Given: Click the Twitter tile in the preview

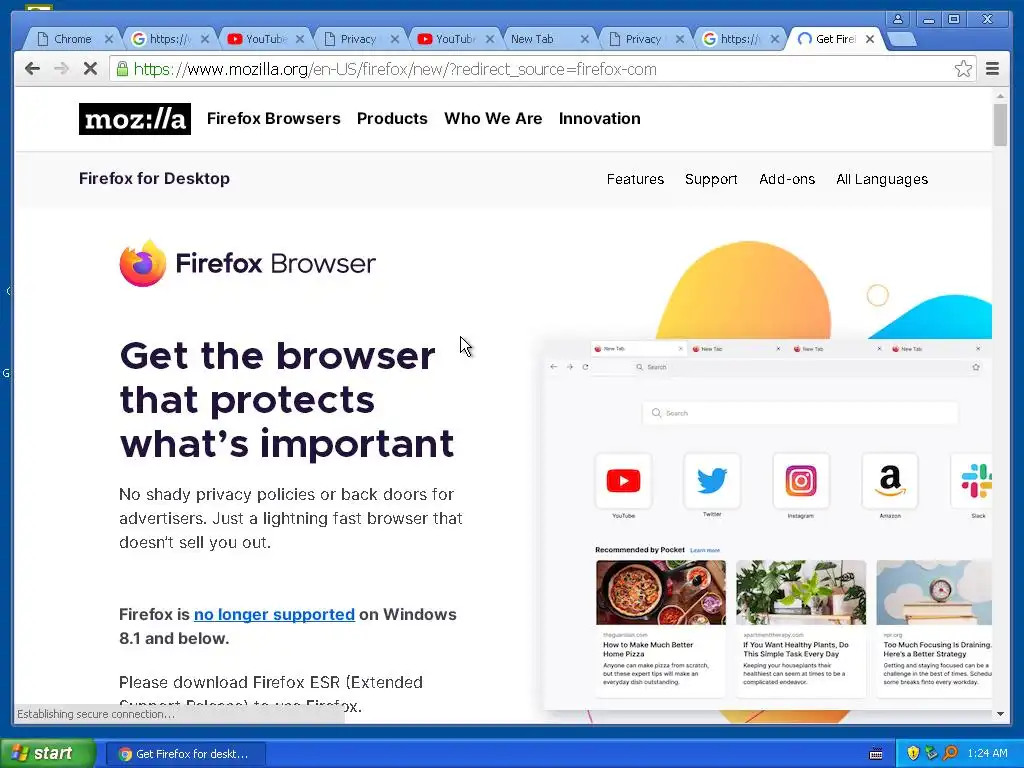Looking at the screenshot, I should pyautogui.click(x=712, y=481).
